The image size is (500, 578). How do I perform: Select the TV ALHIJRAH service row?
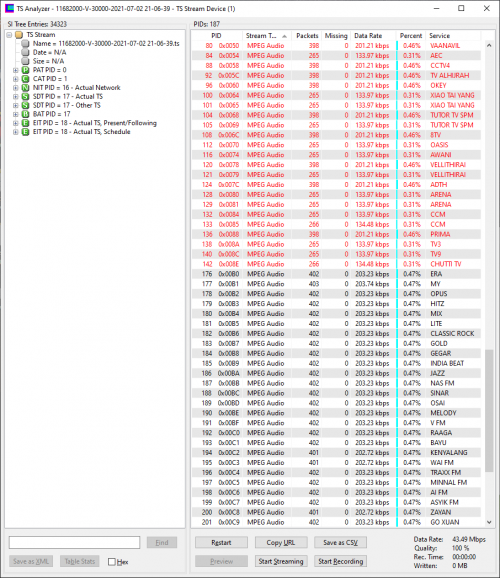click(x=336, y=76)
